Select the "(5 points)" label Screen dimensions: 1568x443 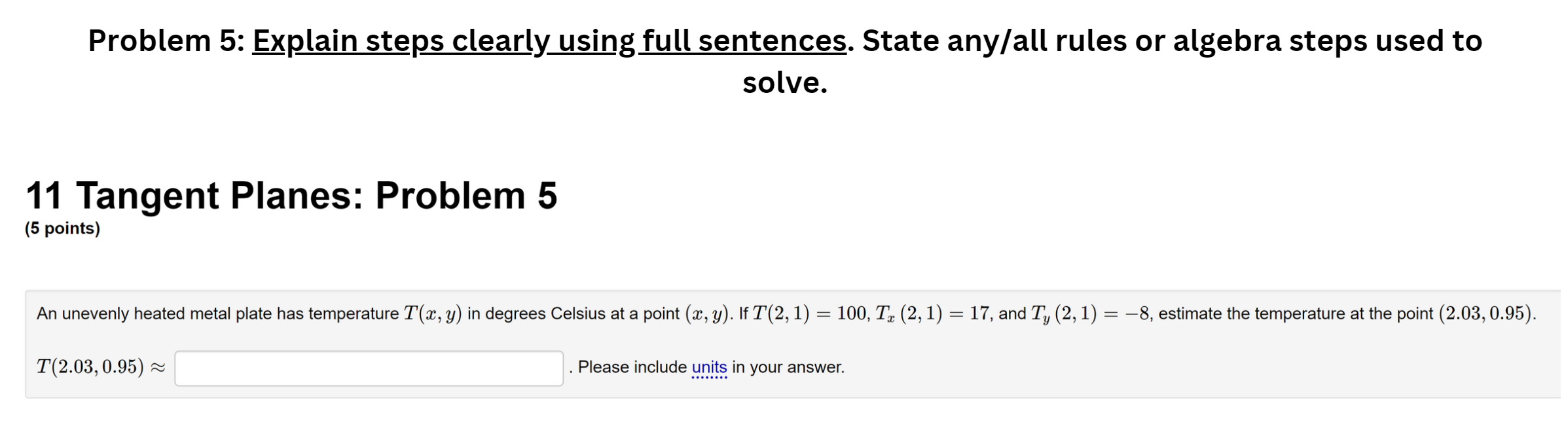(62, 228)
